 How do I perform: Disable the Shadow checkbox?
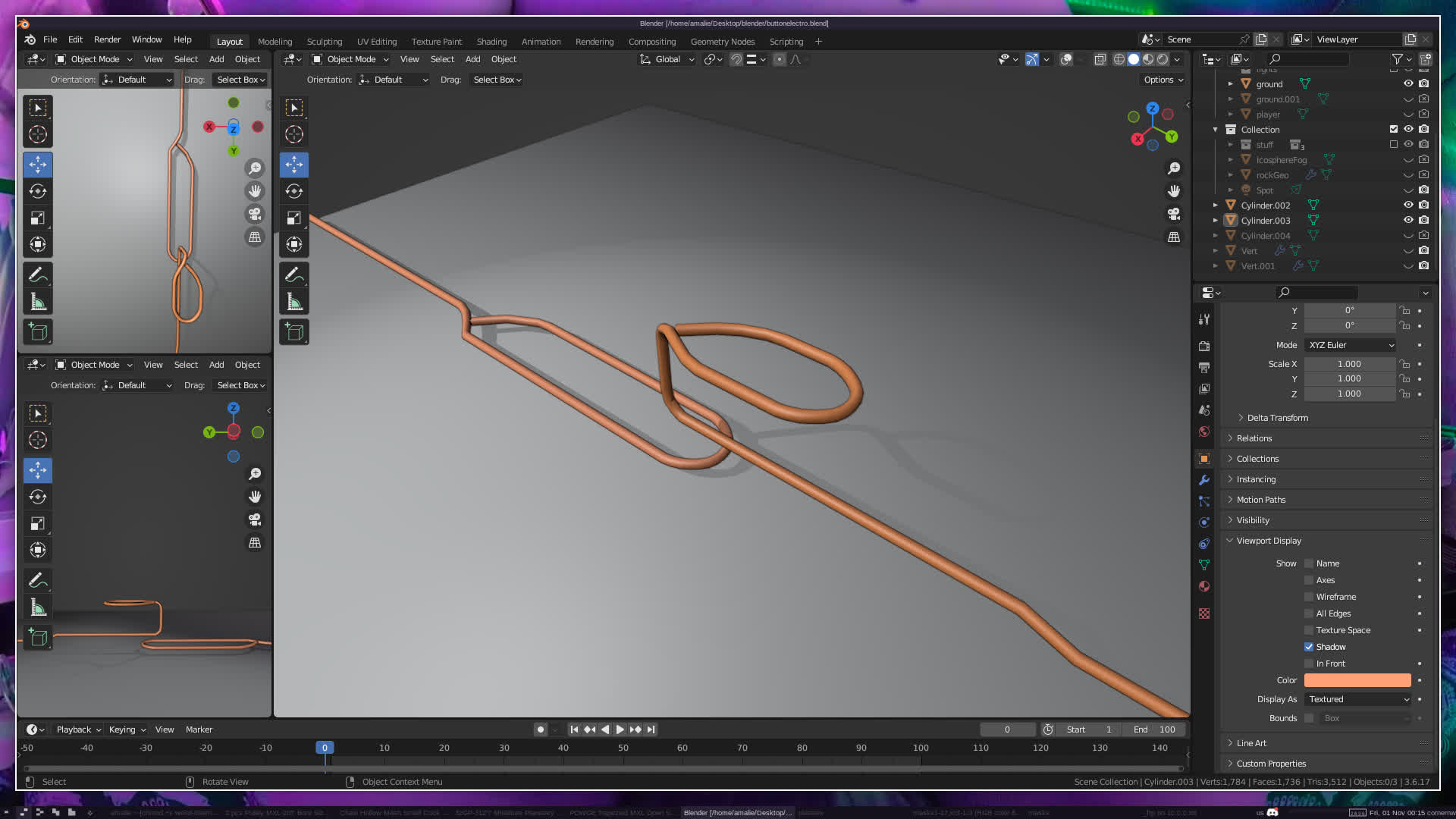pos(1309,647)
